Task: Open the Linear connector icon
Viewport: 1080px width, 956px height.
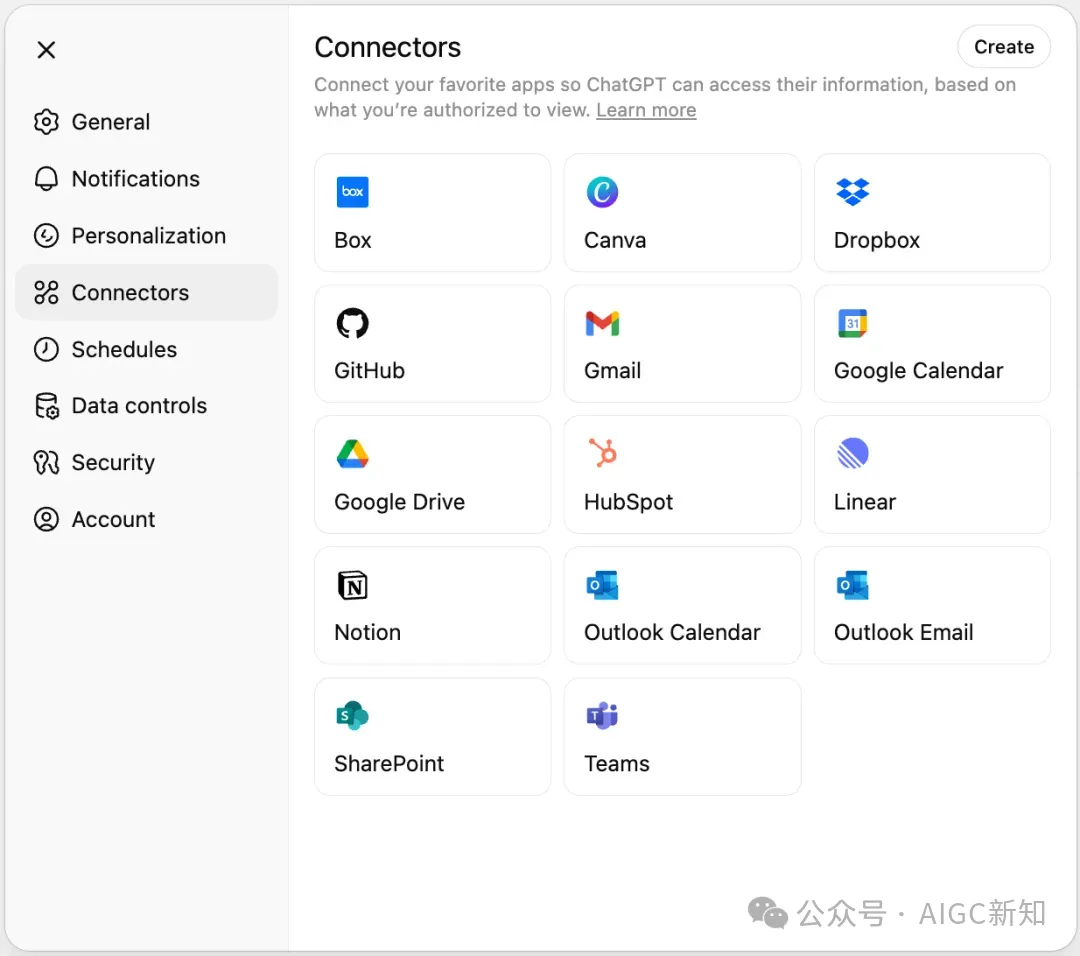Action: [x=852, y=454]
